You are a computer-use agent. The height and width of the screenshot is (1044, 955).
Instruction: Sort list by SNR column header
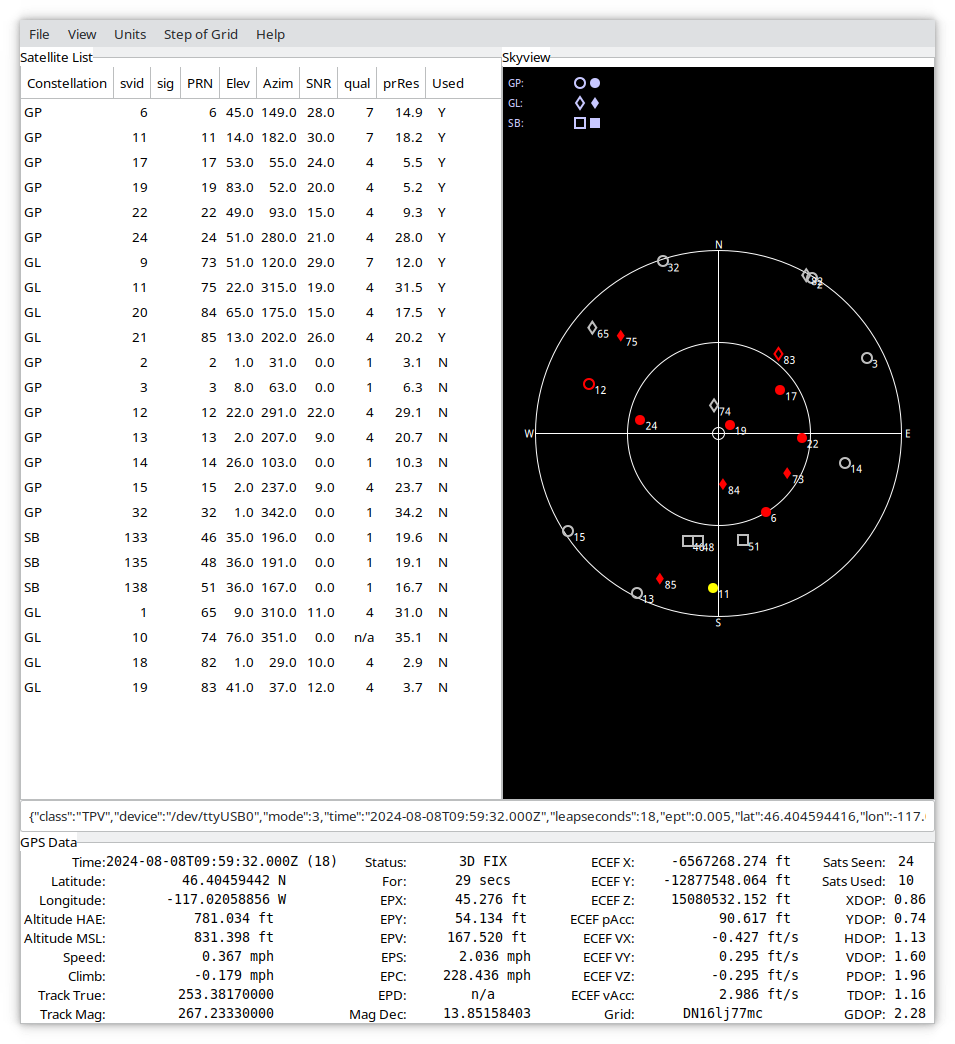318,83
